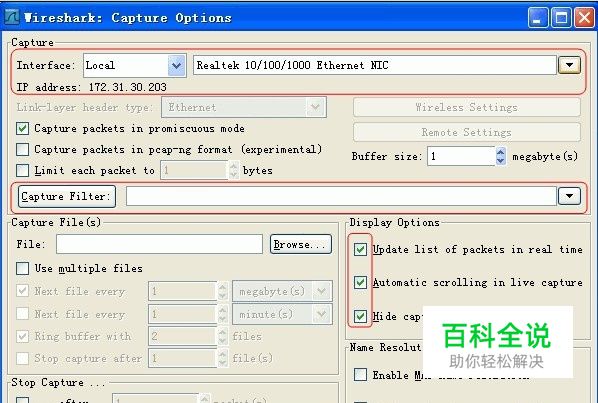Viewport: 598px width, 403px height.
Task: Click the capture File path input field
Action: 159,244
